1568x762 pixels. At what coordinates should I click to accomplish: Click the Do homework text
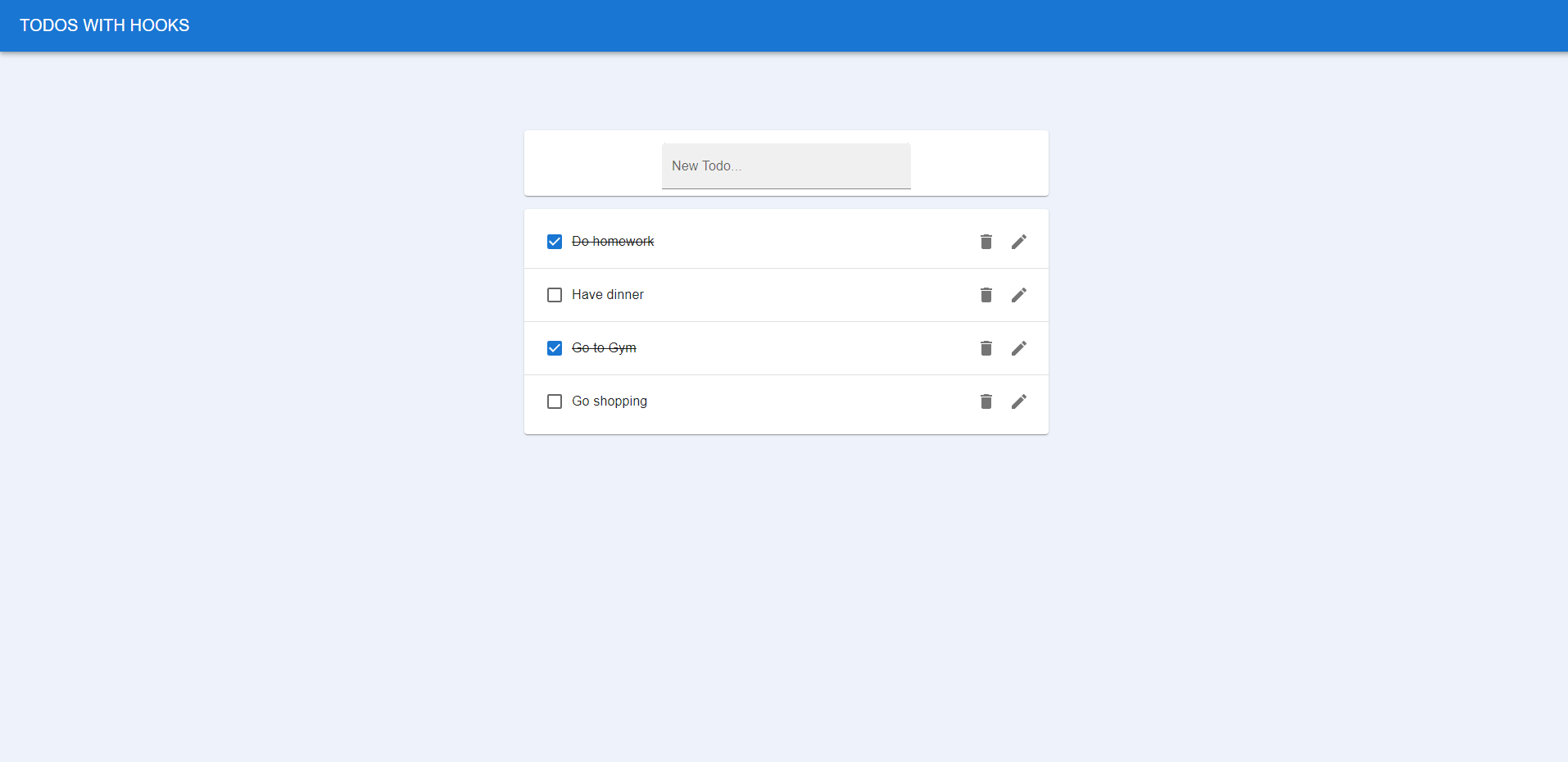pos(613,242)
